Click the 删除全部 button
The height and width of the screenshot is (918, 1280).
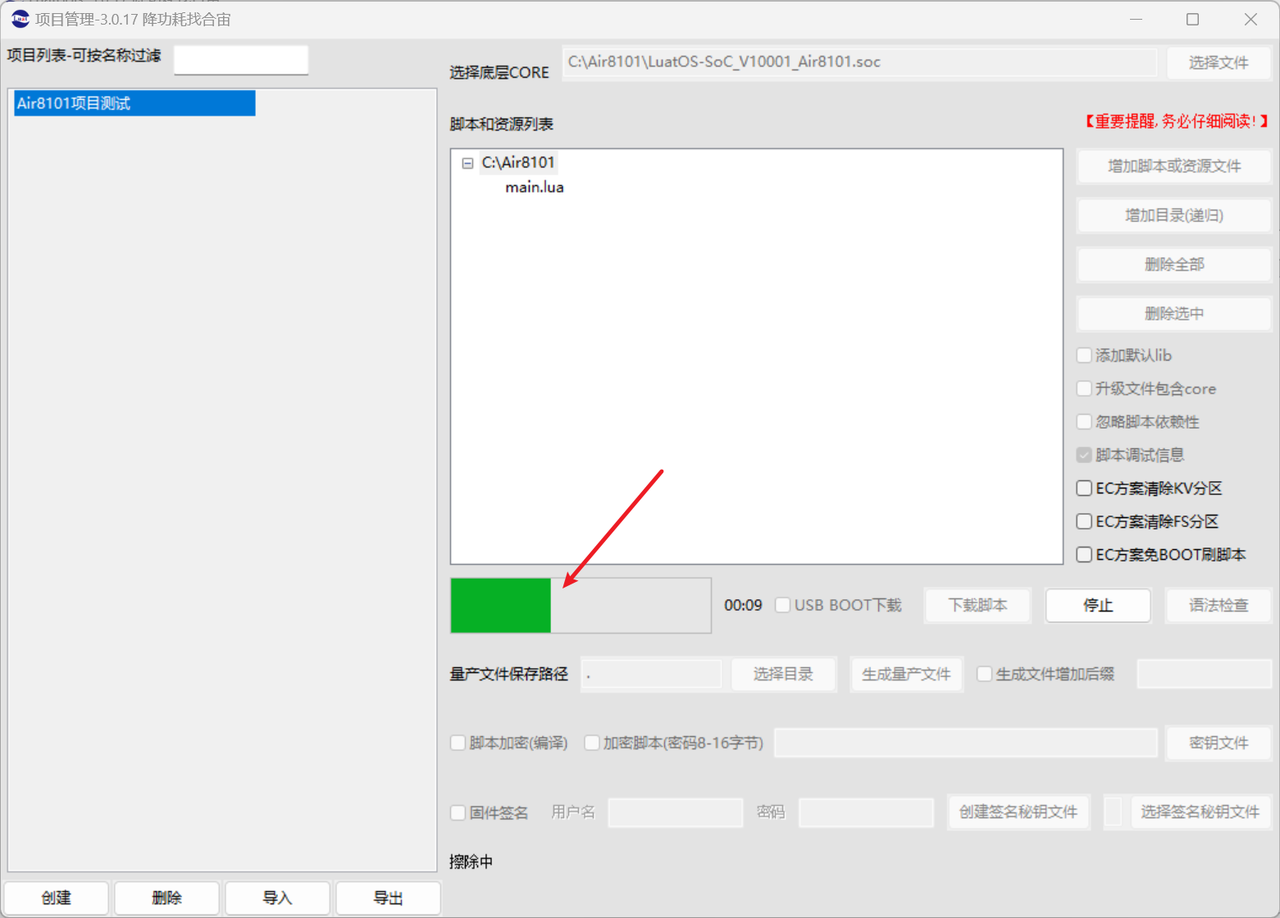1174,264
